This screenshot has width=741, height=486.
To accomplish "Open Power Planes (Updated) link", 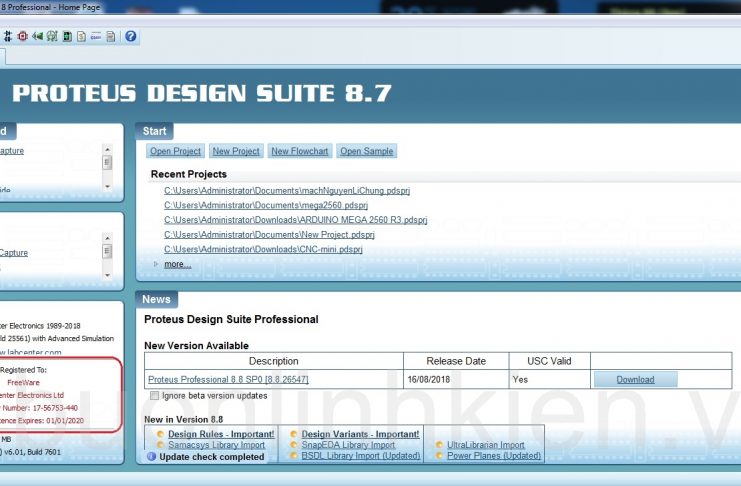I will tap(494, 456).
